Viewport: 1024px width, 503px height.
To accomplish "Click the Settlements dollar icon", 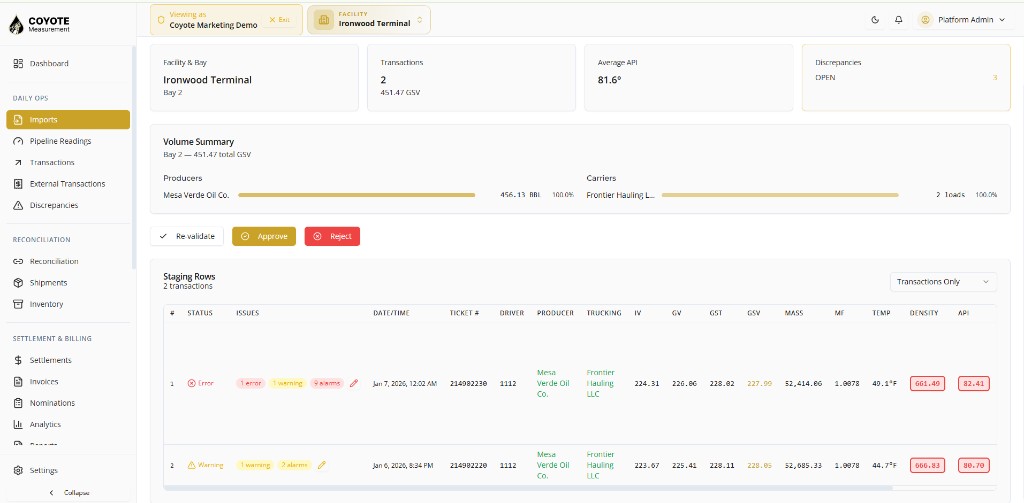I will (18, 360).
